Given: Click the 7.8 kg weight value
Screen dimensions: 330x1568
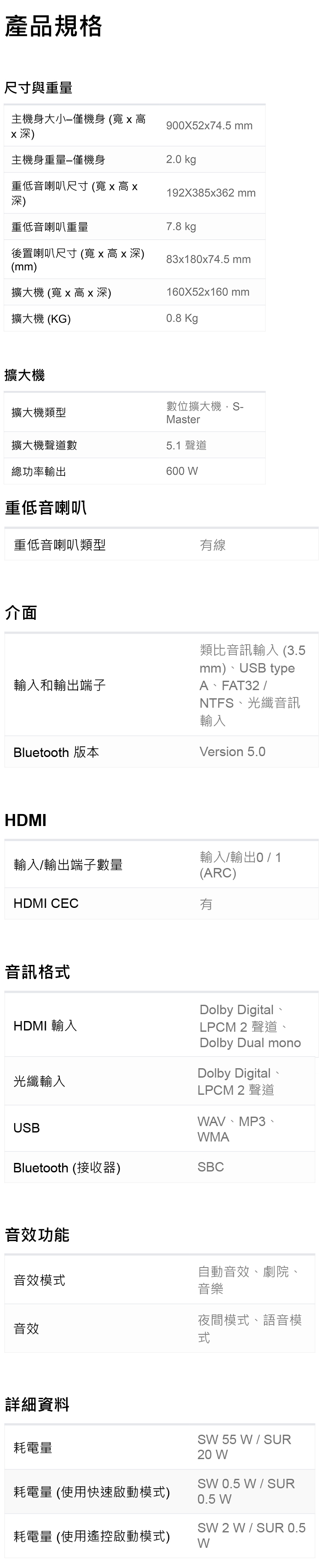Looking at the screenshot, I should (x=181, y=226).
